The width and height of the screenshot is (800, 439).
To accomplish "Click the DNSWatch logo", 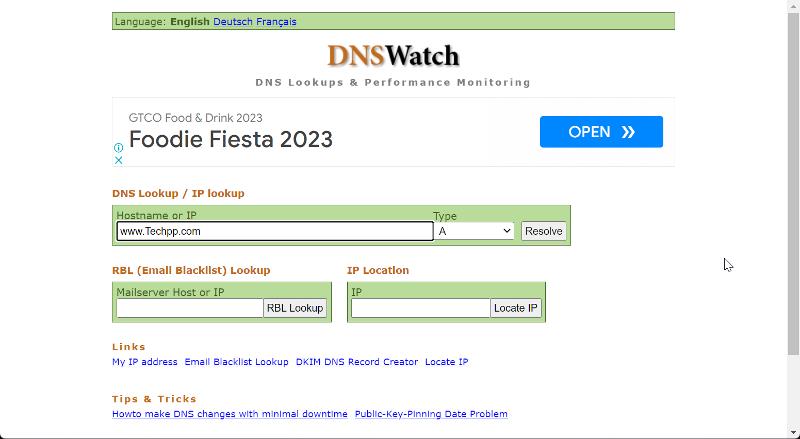I will [393, 56].
